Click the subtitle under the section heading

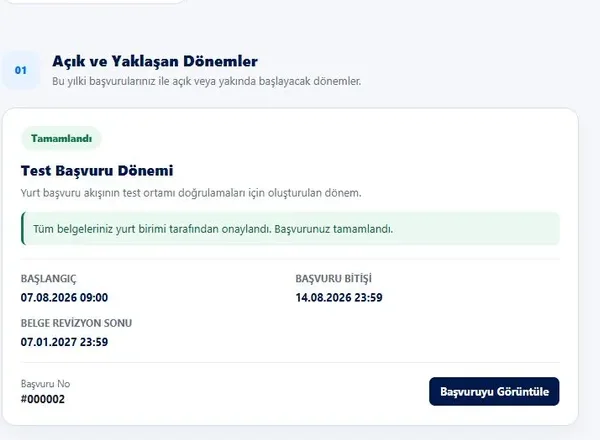(x=207, y=81)
